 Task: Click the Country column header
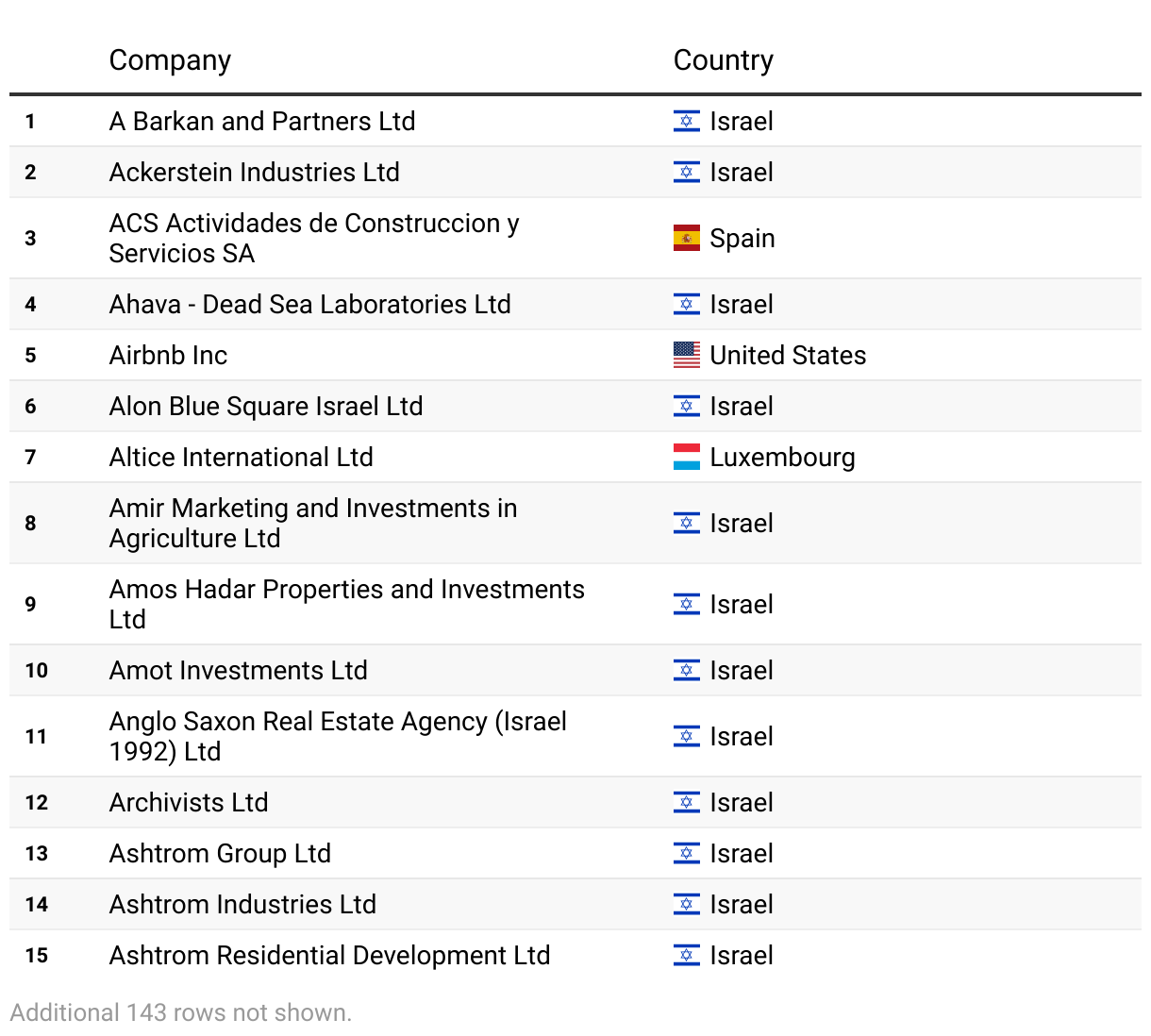pyautogui.click(x=723, y=60)
